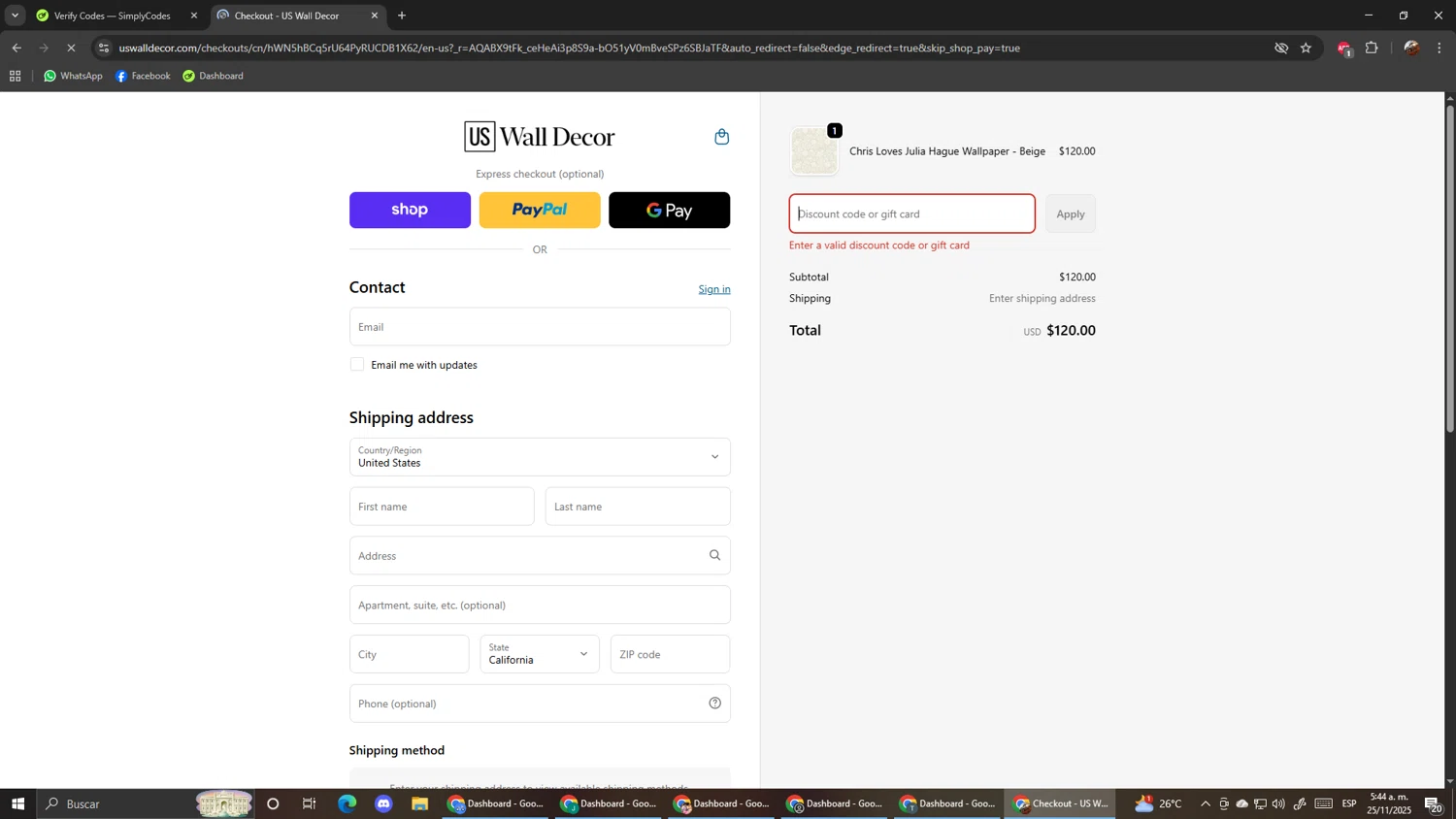This screenshot has width=1456, height=819.
Task: Click the First name field
Action: coord(442,507)
